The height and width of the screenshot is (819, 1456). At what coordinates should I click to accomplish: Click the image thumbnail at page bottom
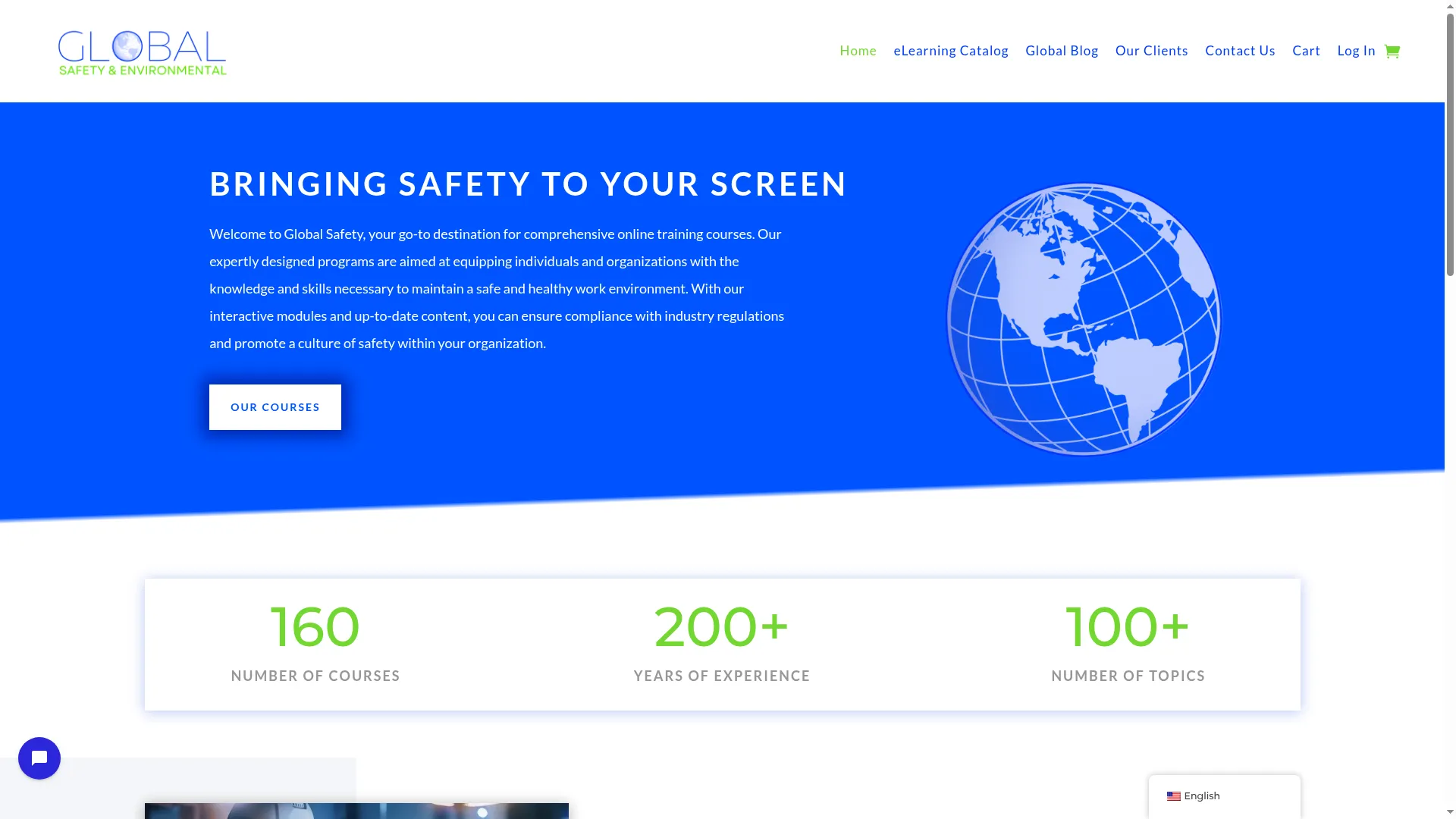pyautogui.click(x=356, y=811)
